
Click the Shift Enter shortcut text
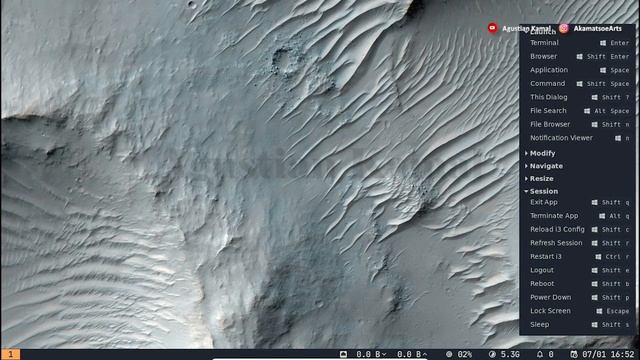tap(608, 57)
